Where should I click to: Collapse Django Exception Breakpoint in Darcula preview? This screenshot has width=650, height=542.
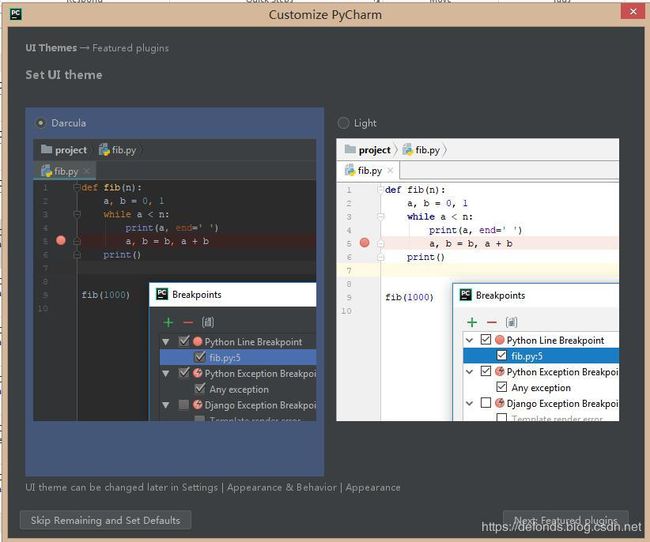pos(166,405)
